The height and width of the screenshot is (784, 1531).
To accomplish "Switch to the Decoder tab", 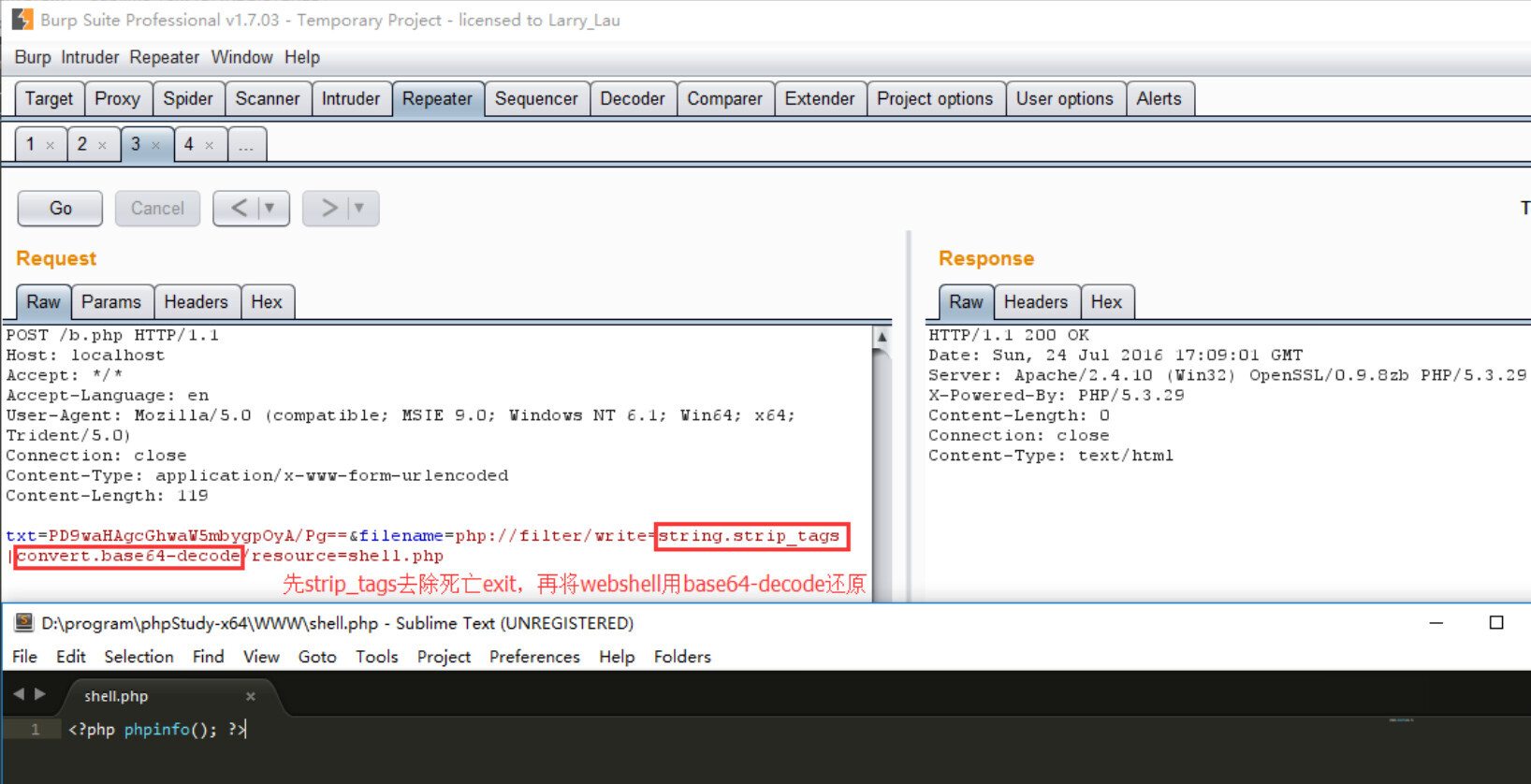I will pyautogui.click(x=633, y=98).
